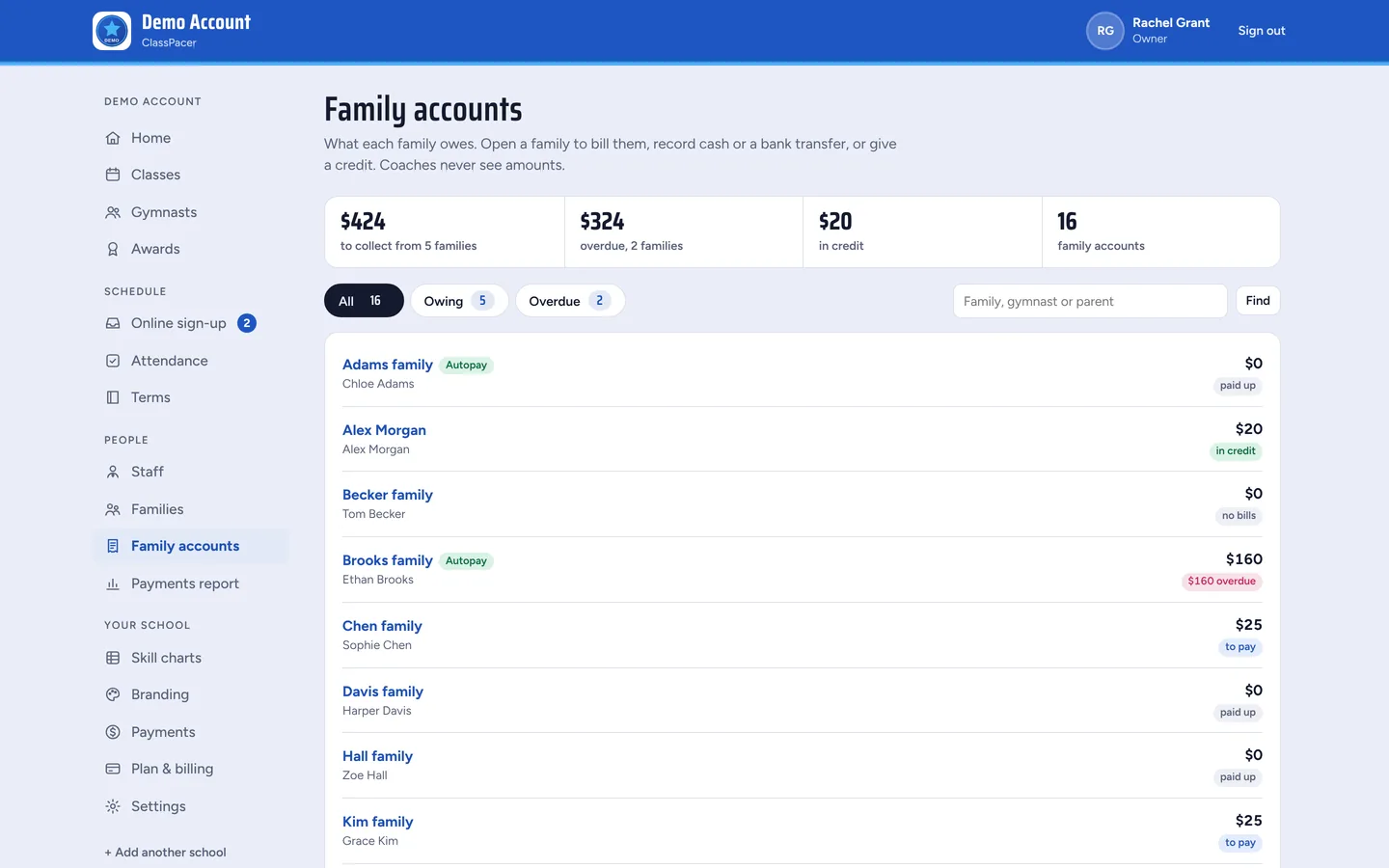This screenshot has width=1389, height=868.
Task: Filter by Overdue accounts tab
Action: [x=570, y=301]
